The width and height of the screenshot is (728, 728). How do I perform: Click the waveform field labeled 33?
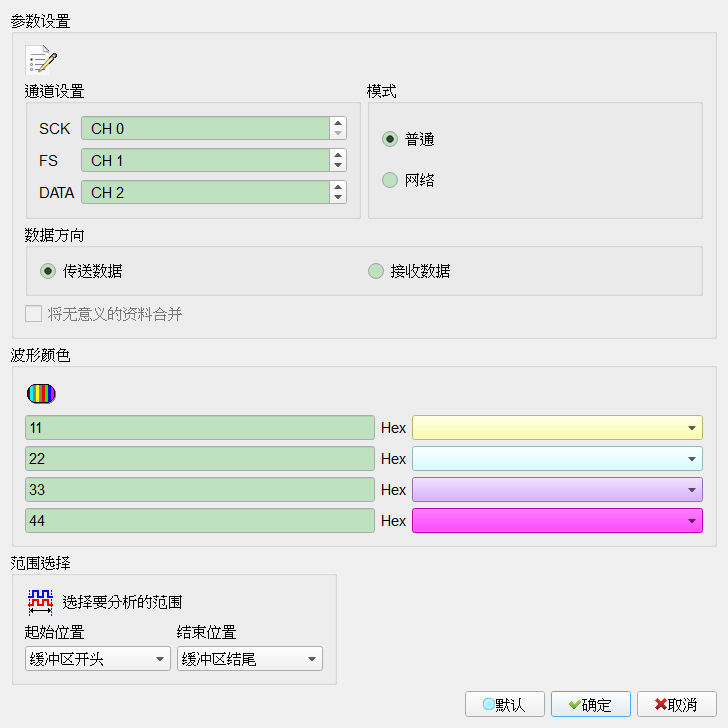click(x=200, y=489)
